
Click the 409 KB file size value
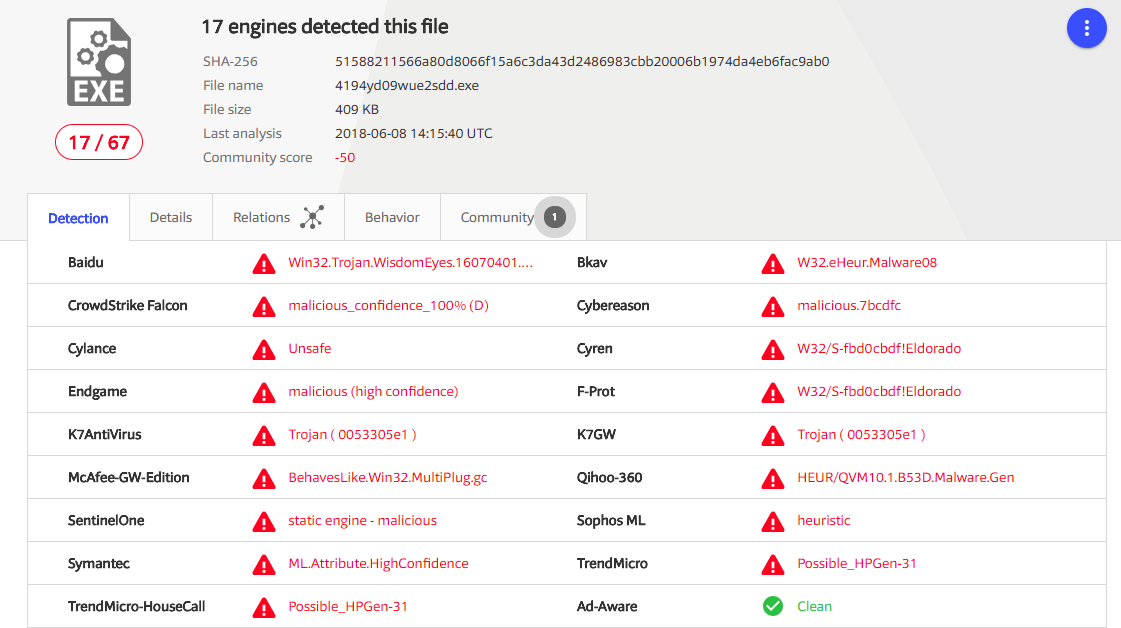(357, 109)
